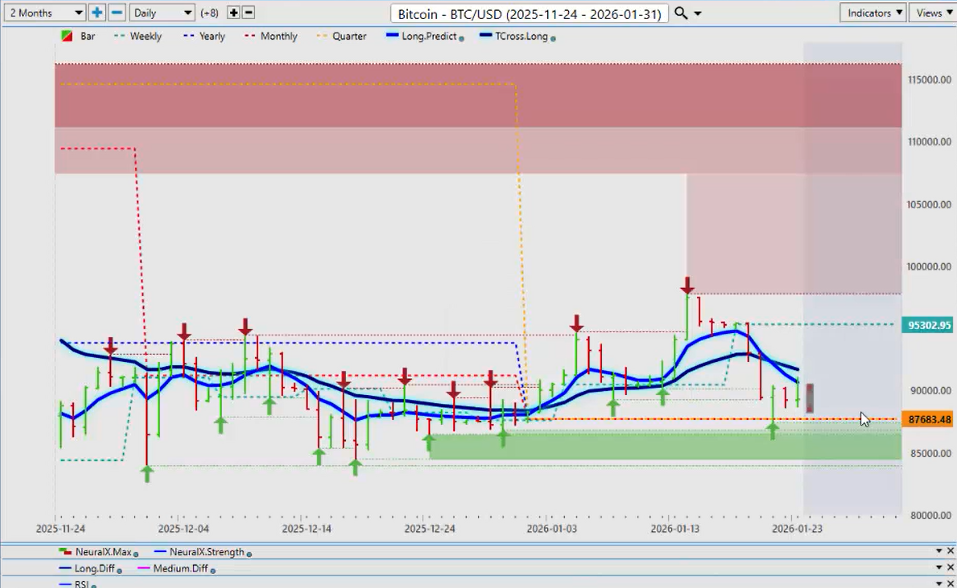Toggle the Monthly legend entry
The image size is (957, 588).
click(271, 36)
